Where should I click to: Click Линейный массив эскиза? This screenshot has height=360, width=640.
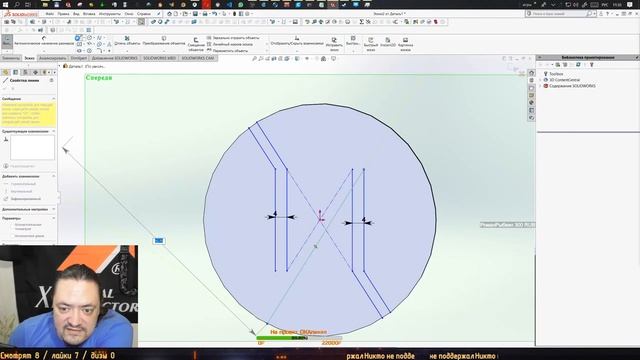tap(230, 44)
